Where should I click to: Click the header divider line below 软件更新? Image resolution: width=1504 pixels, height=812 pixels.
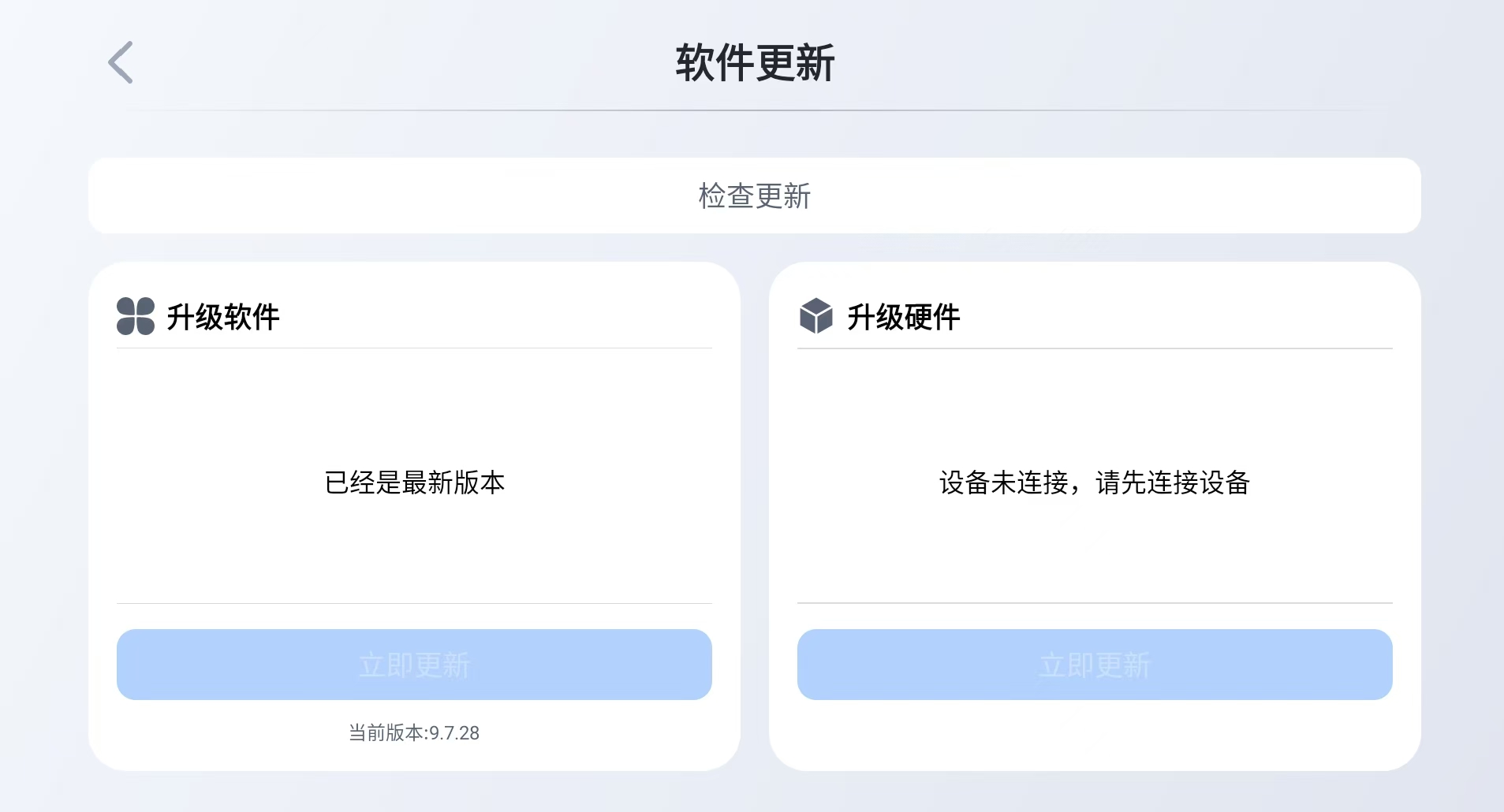pyautogui.click(x=755, y=110)
